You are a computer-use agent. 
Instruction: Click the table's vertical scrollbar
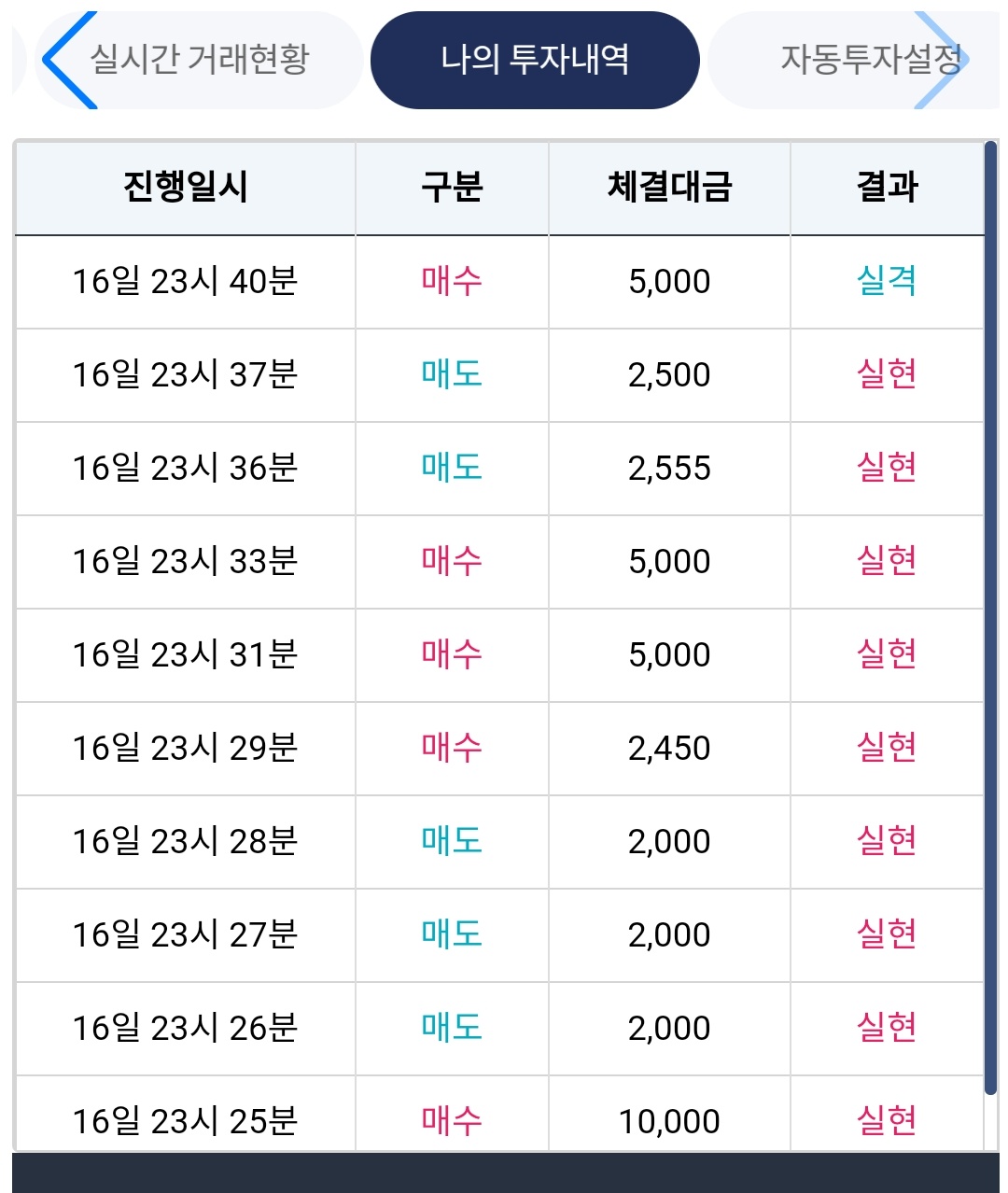(x=991, y=616)
